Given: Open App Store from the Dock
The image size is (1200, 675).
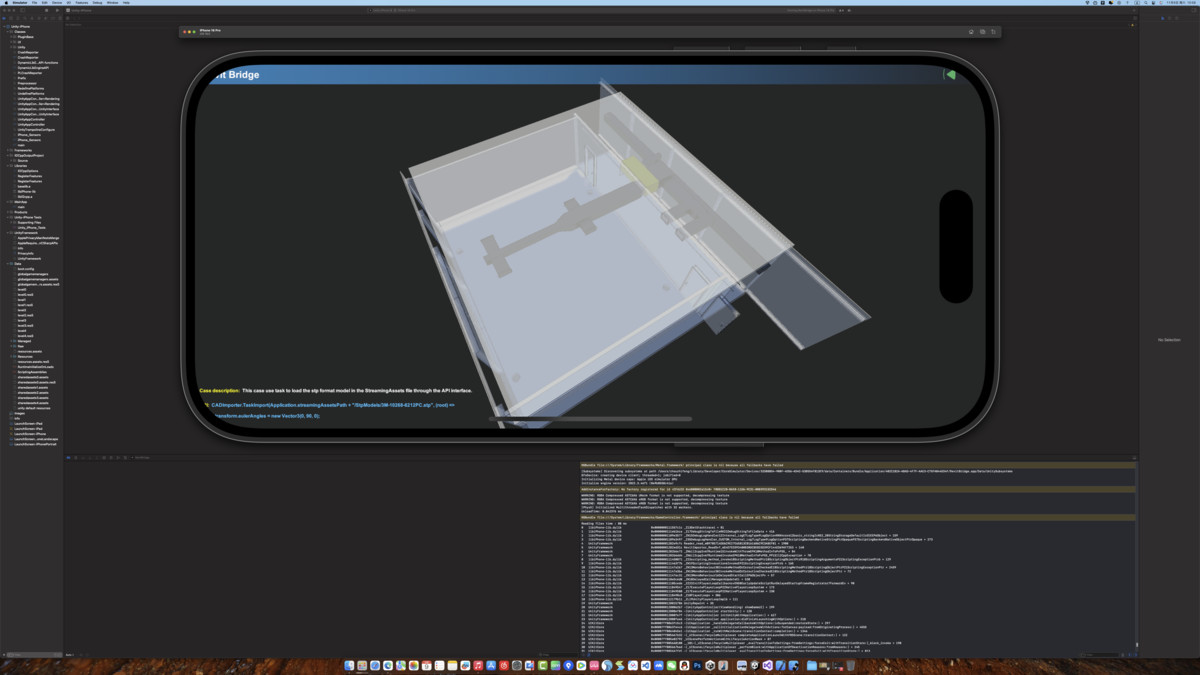Looking at the screenshot, I should [491, 665].
